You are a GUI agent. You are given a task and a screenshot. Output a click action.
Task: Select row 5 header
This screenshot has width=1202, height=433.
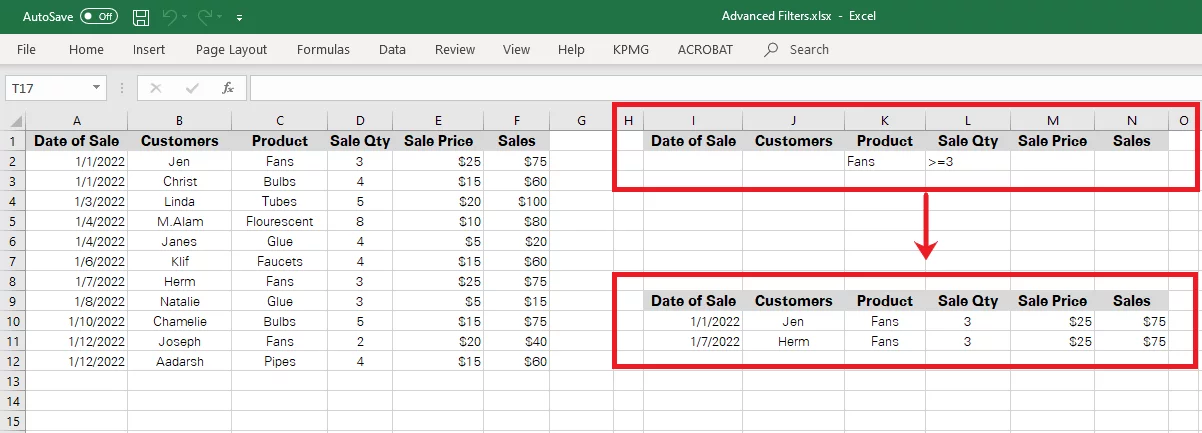[14, 221]
